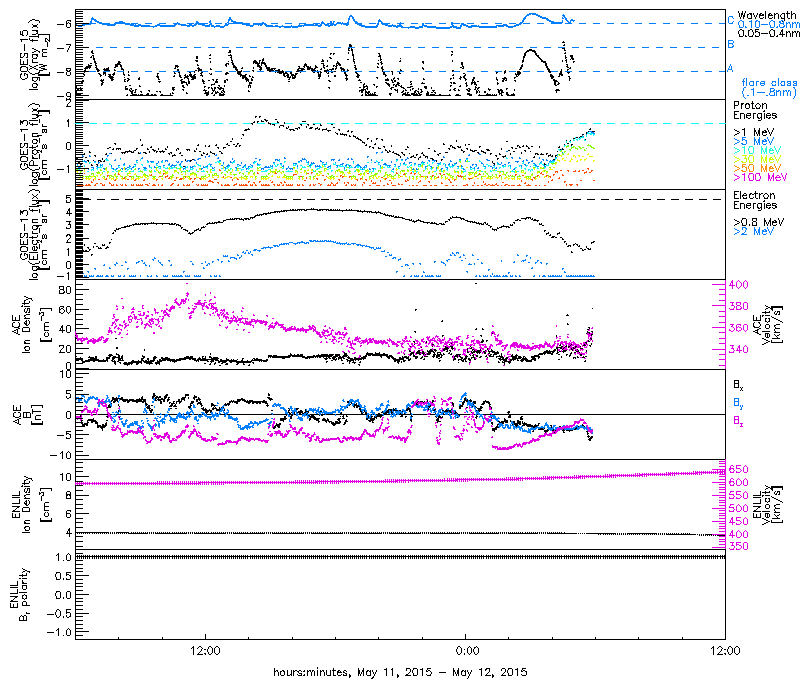Screen dimensions: 800x680
Task: Click the 'ACE Velocity [km/s]' axis label
Action: point(770,324)
